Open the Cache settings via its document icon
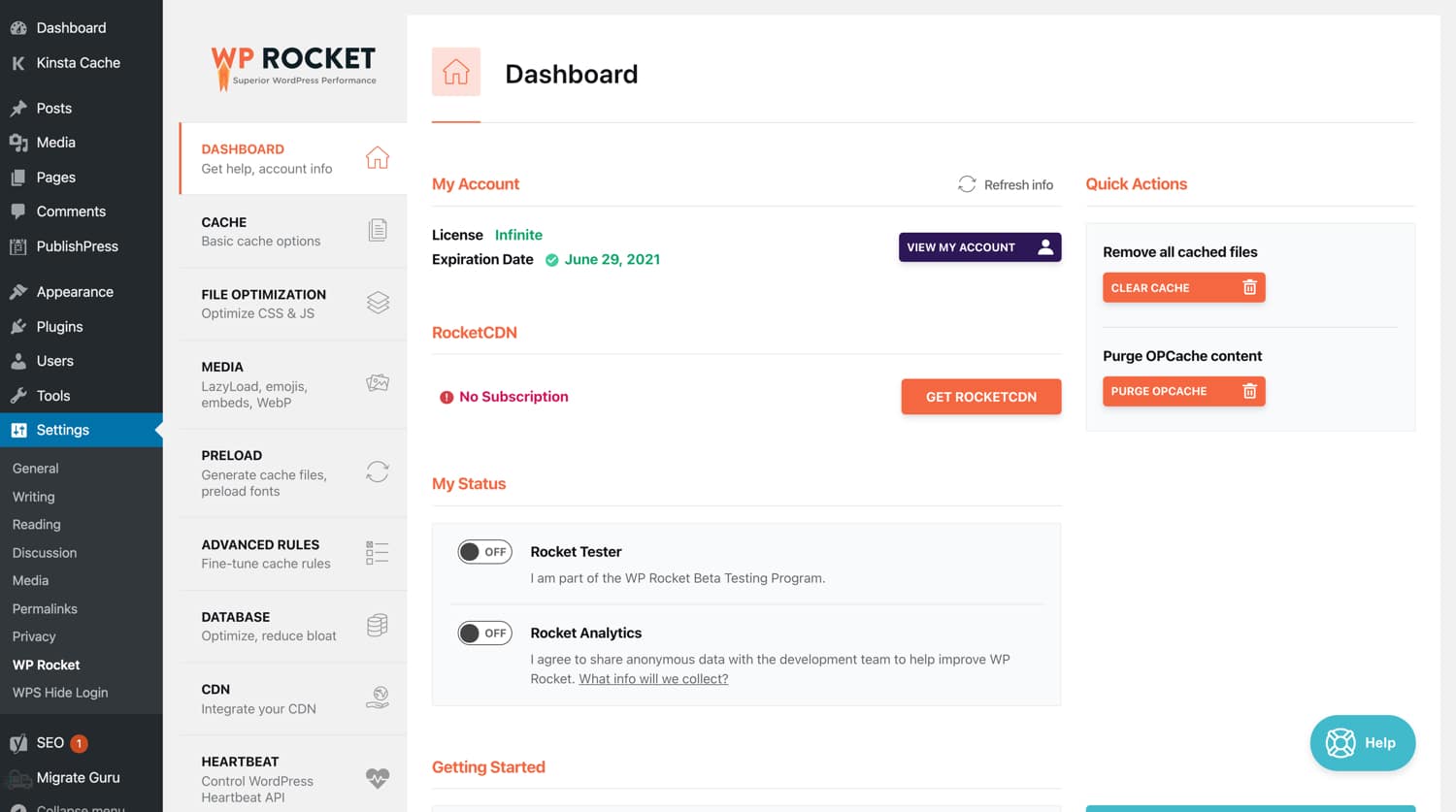 pyautogui.click(x=378, y=230)
